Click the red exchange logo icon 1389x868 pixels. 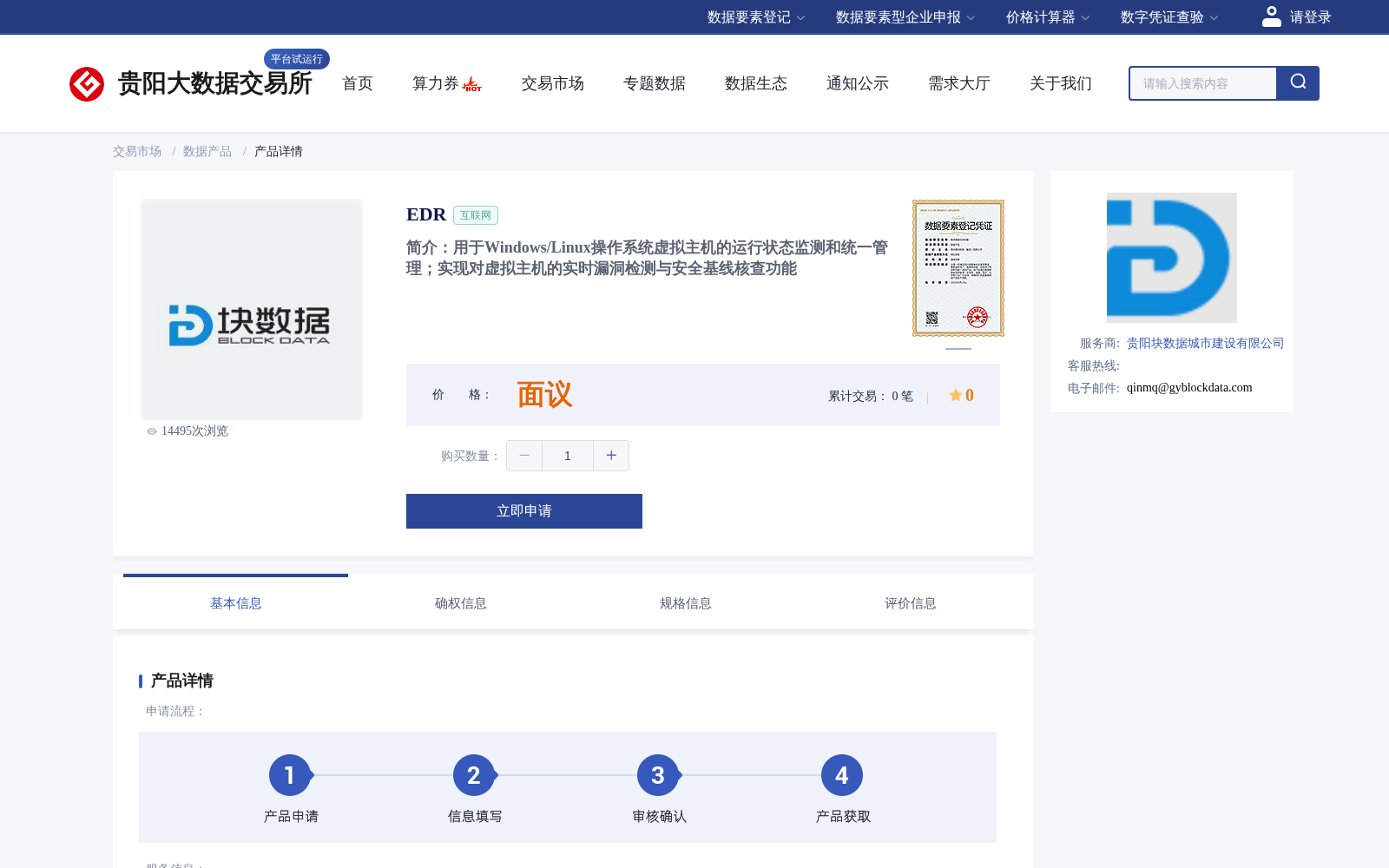pyautogui.click(x=87, y=84)
